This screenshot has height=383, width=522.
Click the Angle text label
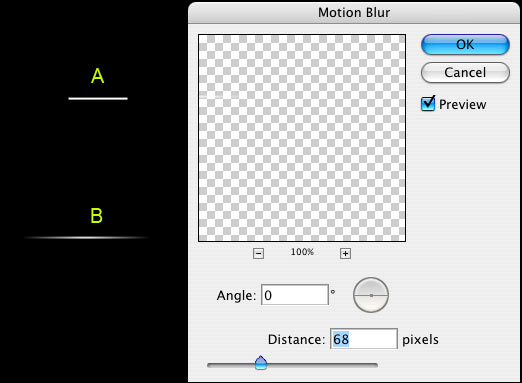(236, 295)
